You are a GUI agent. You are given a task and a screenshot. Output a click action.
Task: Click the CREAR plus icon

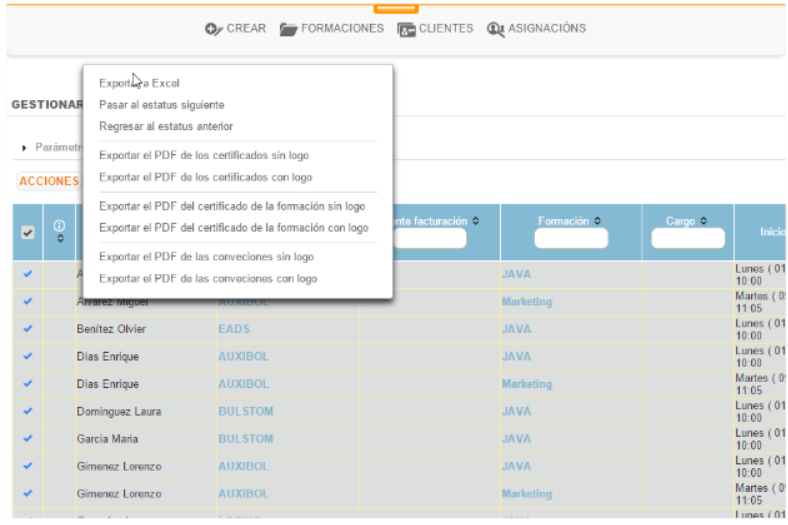(x=213, y=29)
